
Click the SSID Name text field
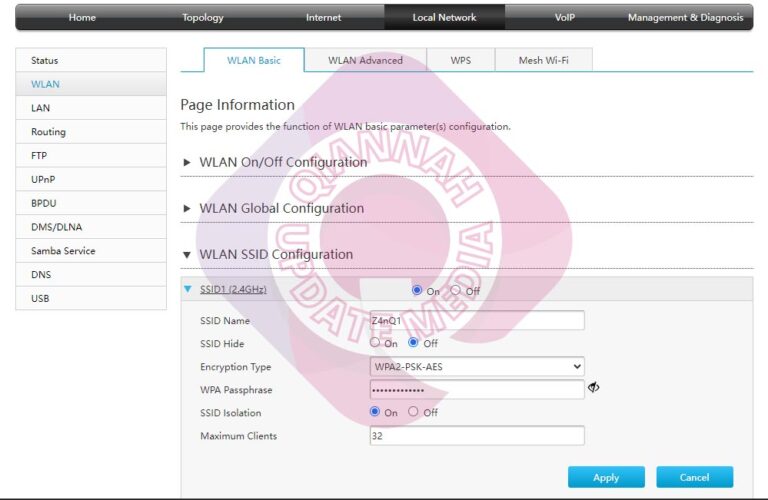(477, 321)
